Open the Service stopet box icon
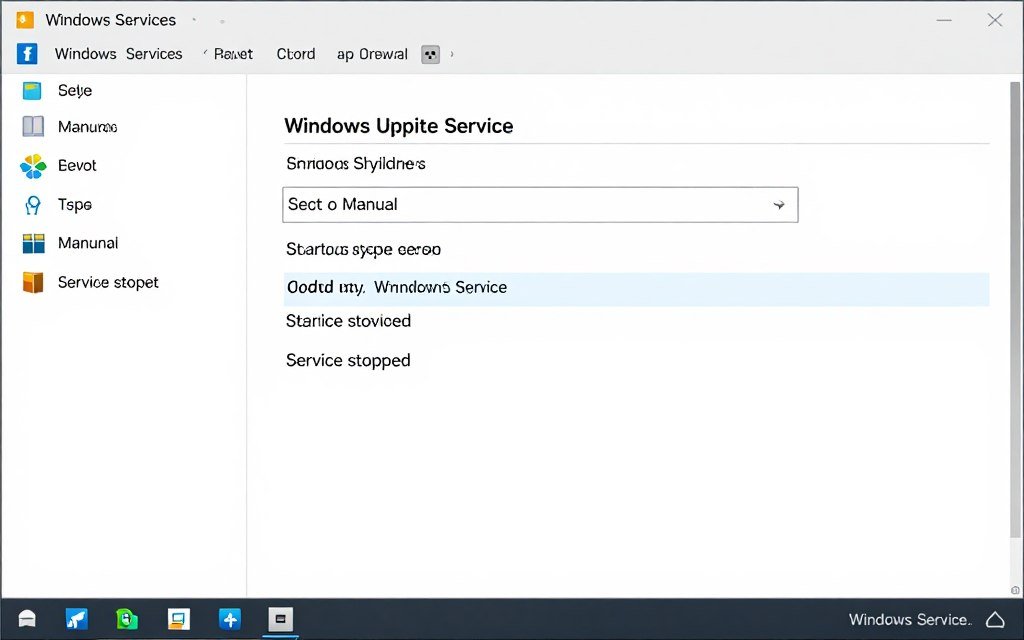The height and width of the screenshot is (640, 1024). coord(33,282)
